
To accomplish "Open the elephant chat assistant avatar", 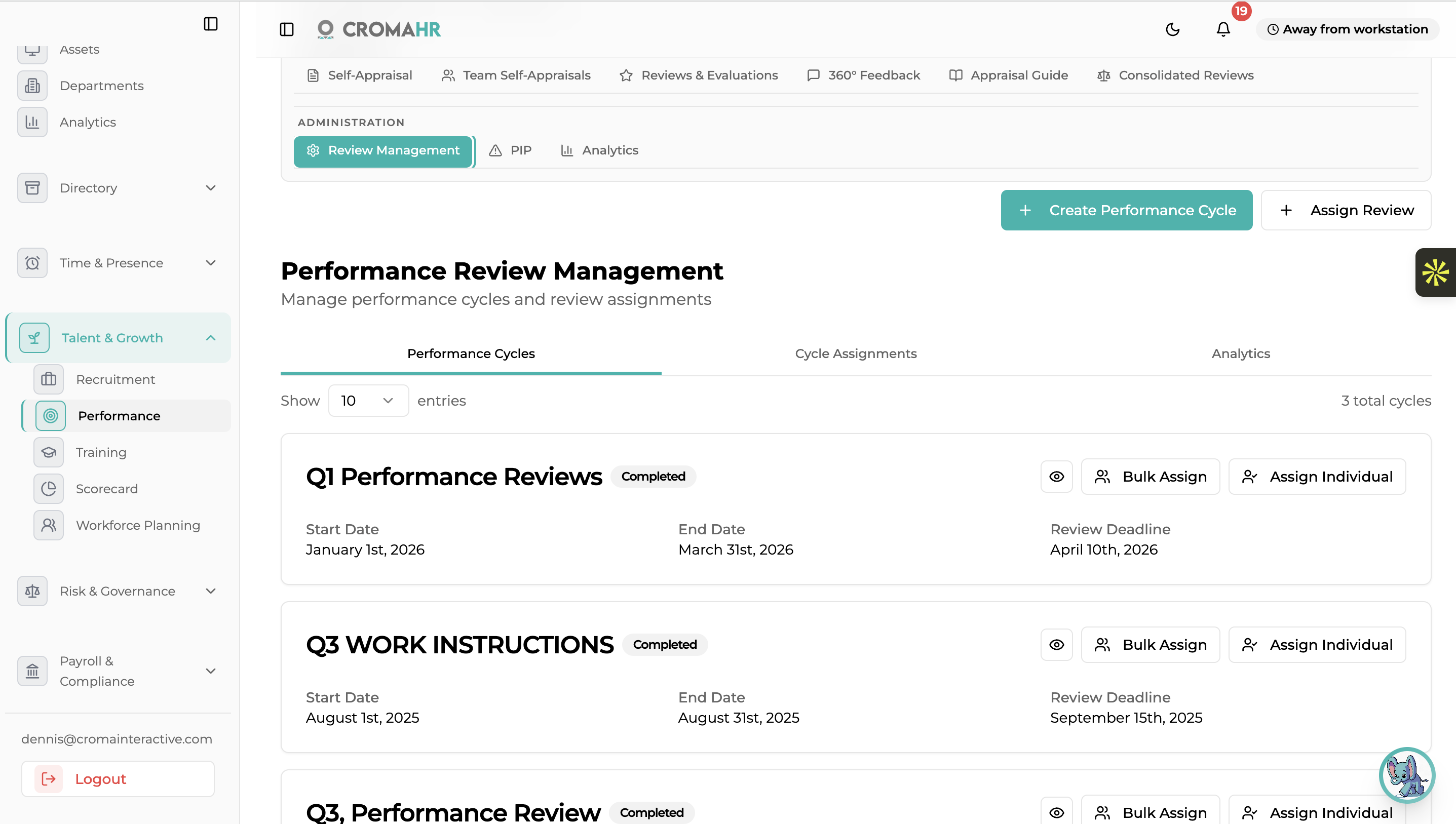I will [1407, 775].
